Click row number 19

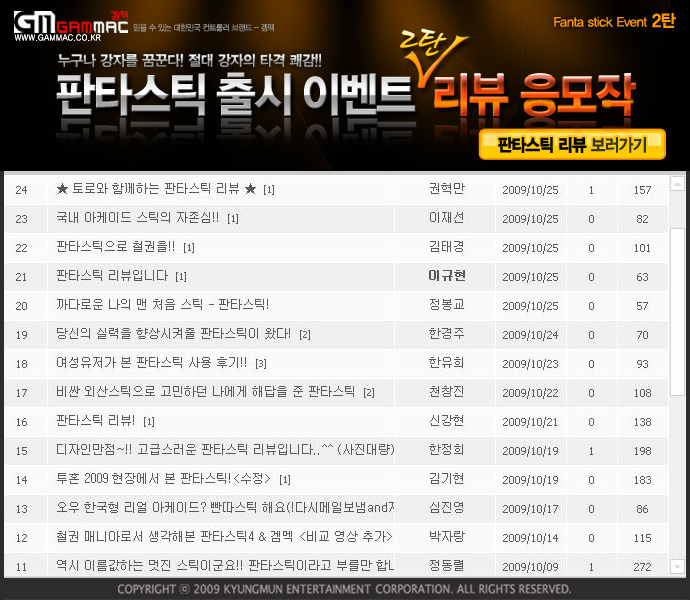pos(21,335)
